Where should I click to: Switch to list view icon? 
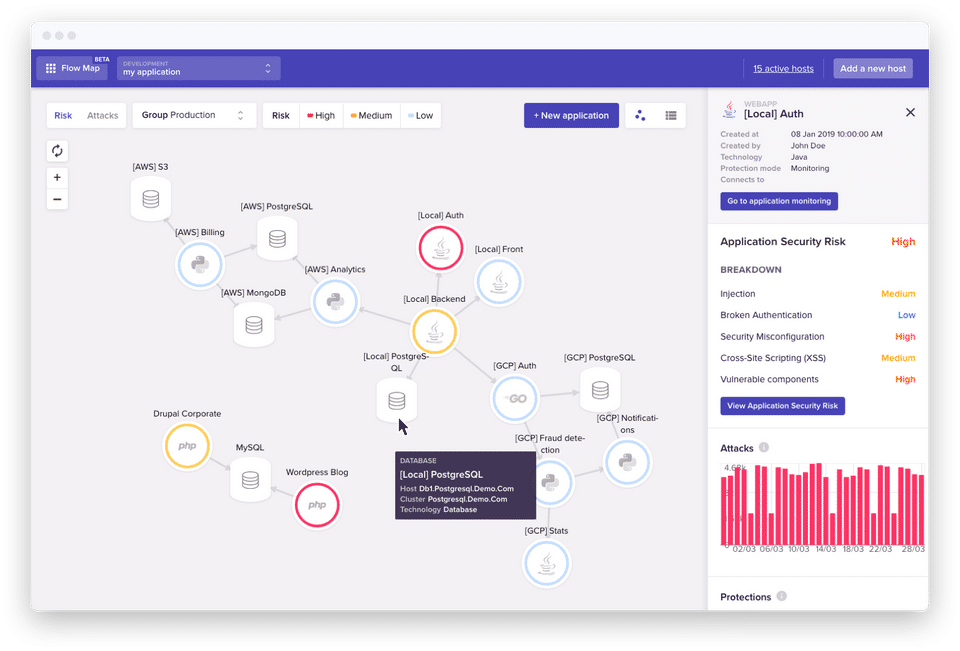click(671, 115)
